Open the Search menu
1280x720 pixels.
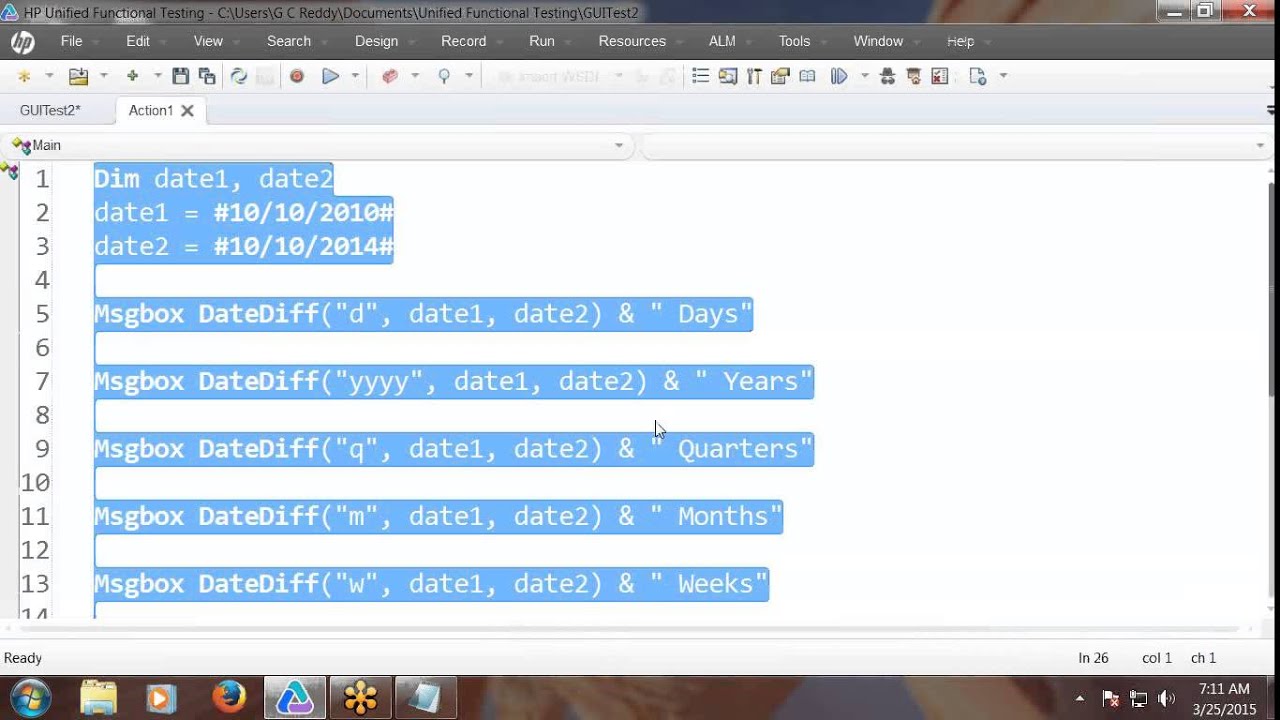pos(289,41)
